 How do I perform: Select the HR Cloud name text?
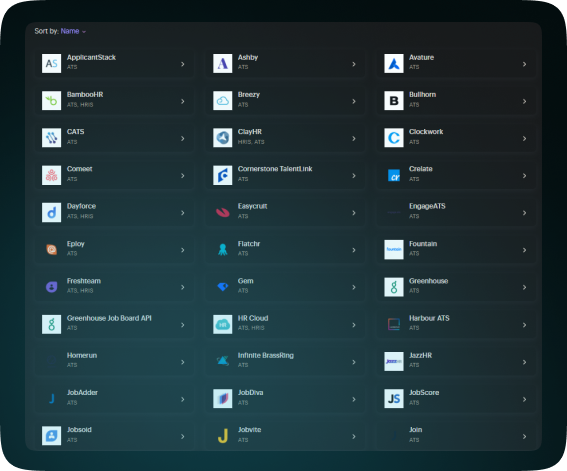[x=253, y=318]
